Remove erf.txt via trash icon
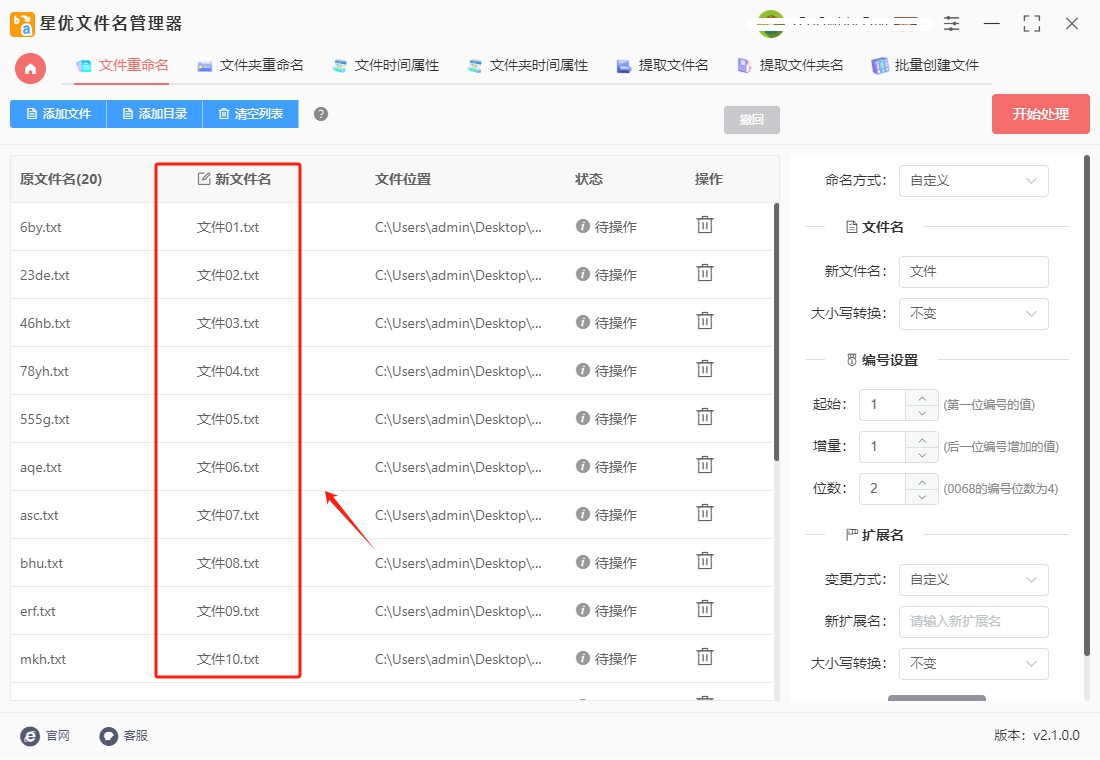1100x760 pixels. coord(704,609)
